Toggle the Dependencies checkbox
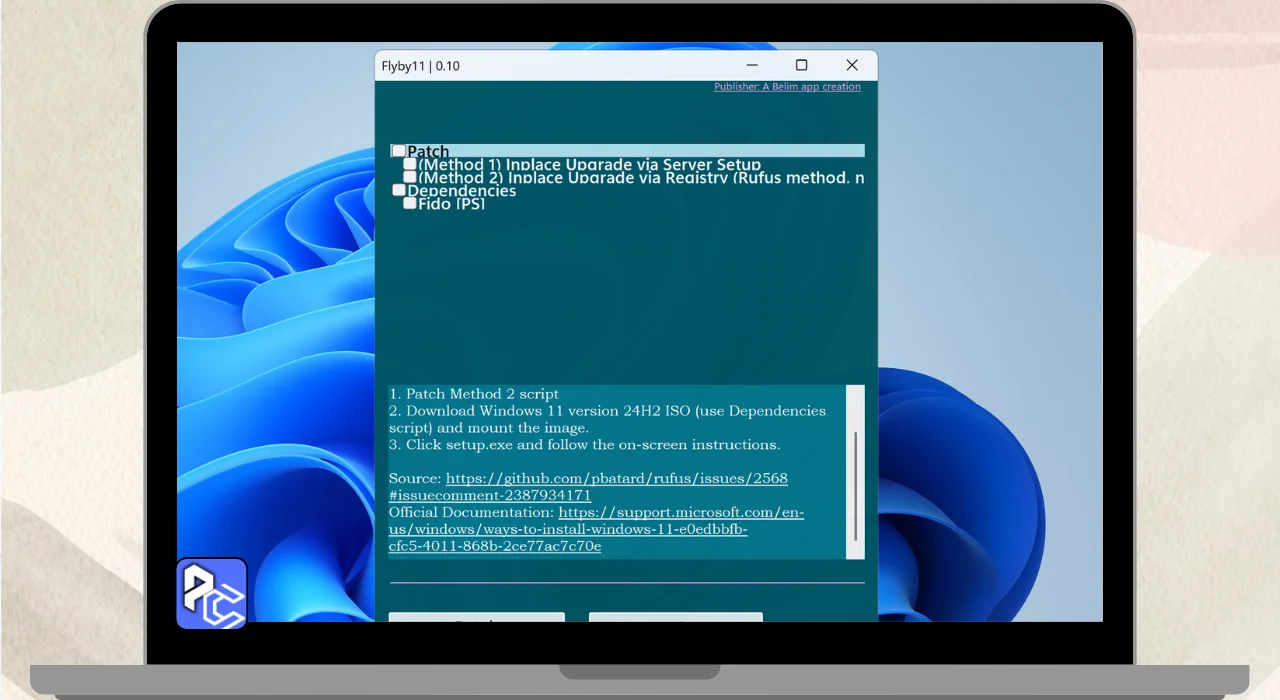The height and width of the screenshot is (700, 1280). [x=399, y=190]
